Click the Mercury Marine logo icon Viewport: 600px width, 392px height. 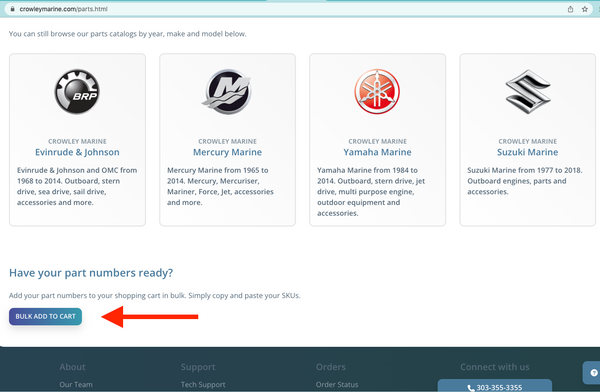(x=227, y=91)
